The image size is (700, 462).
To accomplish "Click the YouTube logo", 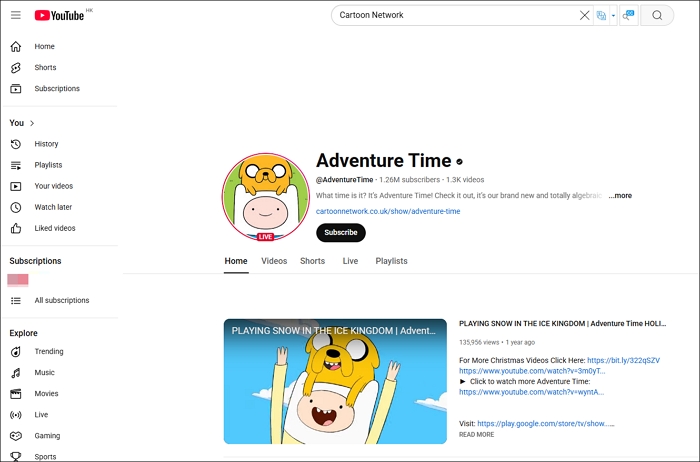I will tap(59, 16).
